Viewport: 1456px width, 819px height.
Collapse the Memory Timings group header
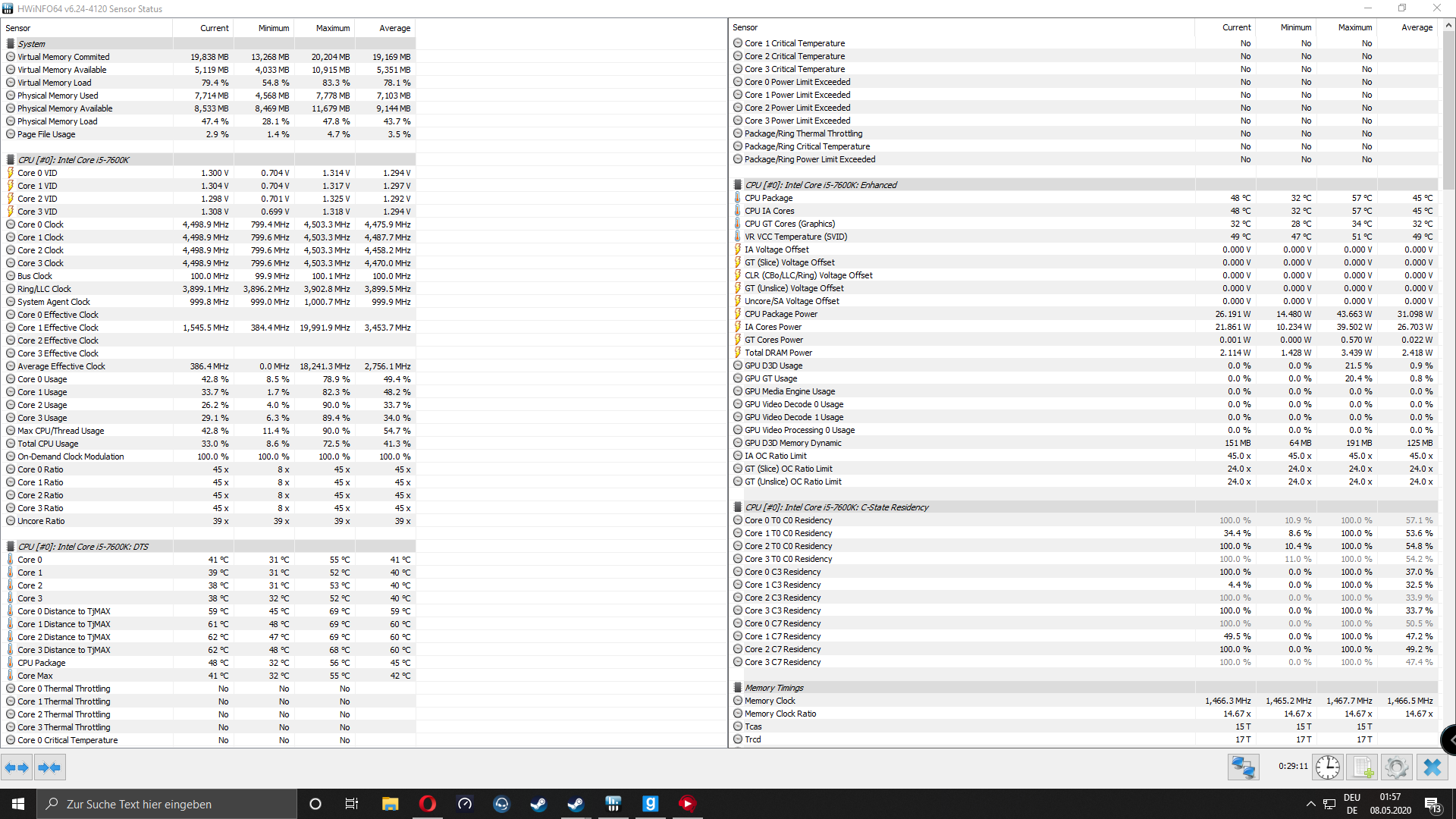point(773,688)
